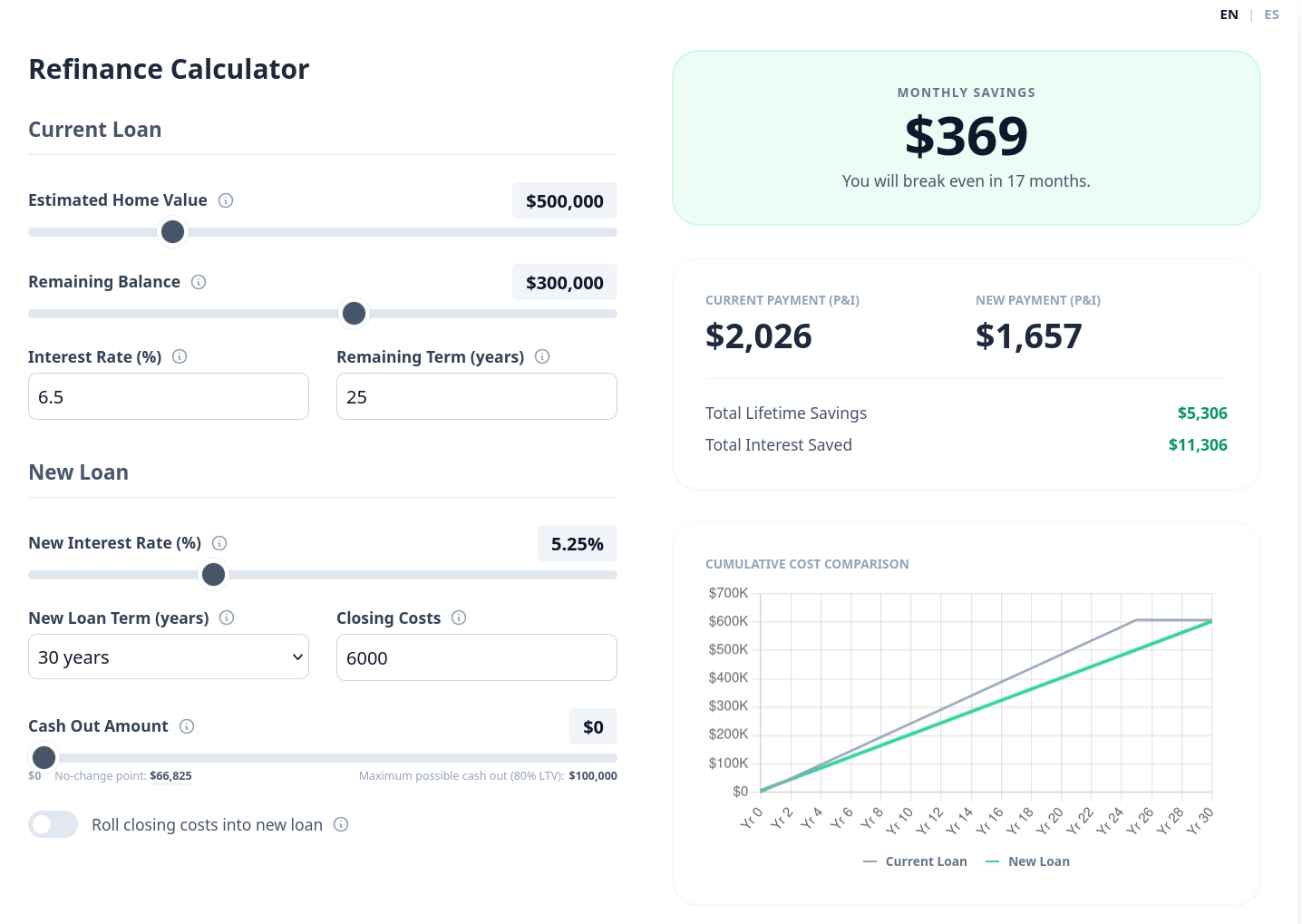Click info icon beside New Interest Rate

tap(219, 543)
